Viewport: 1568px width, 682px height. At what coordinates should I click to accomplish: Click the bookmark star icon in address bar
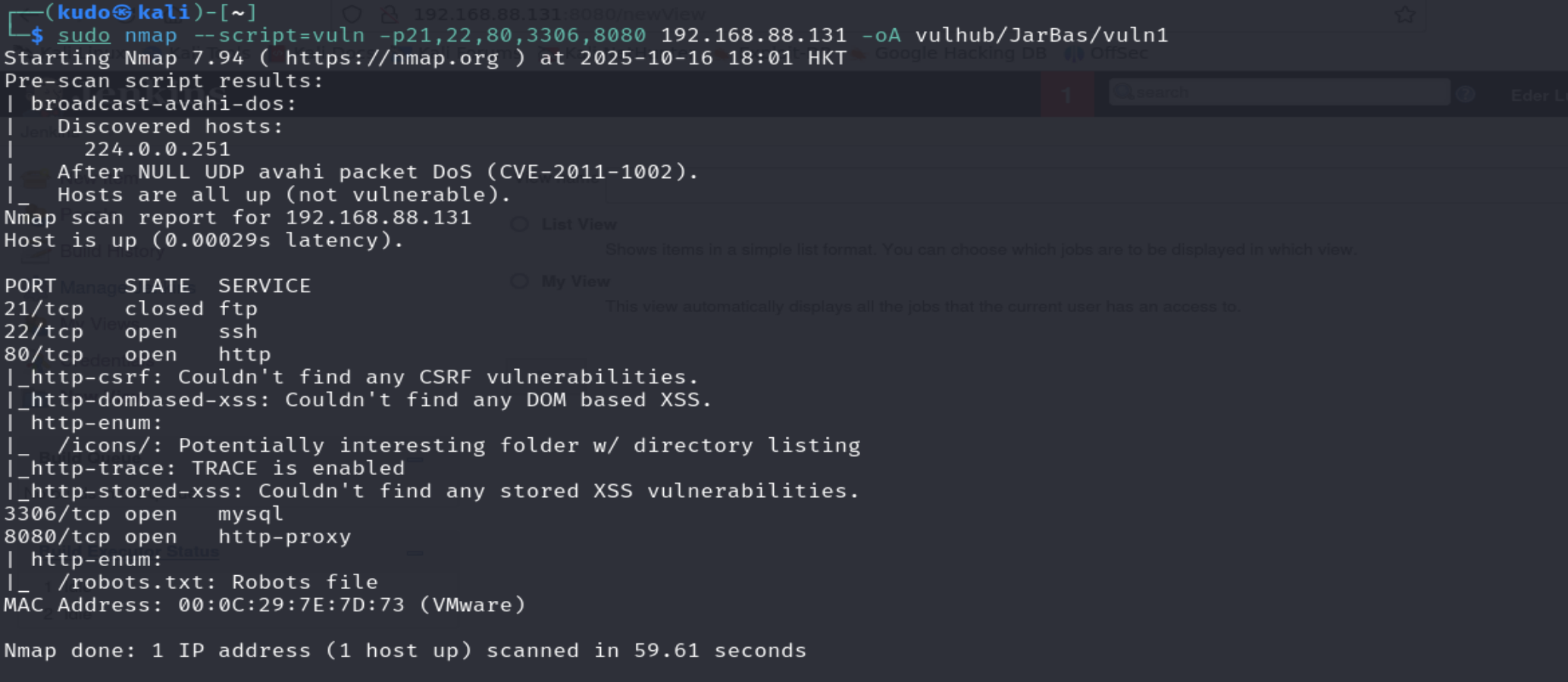1405,14
